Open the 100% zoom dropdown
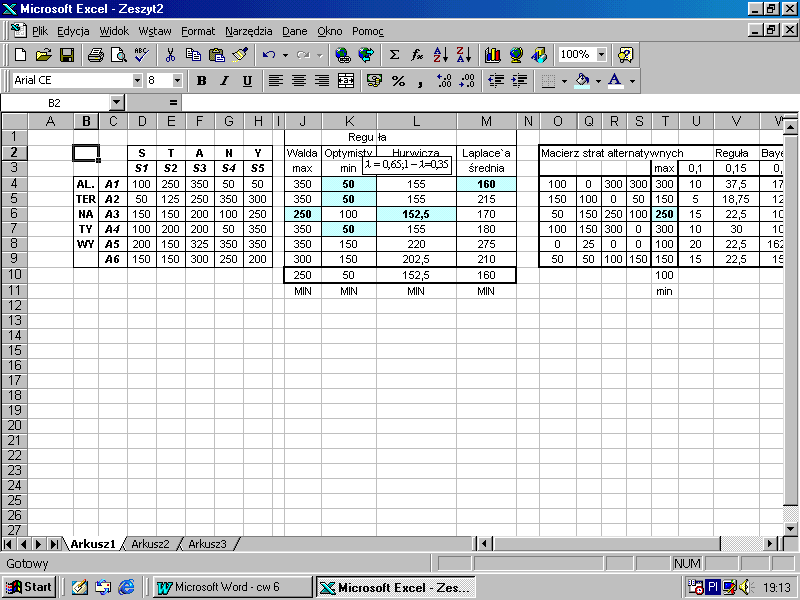This screenshot has width=800, height=600. (601, 55)
